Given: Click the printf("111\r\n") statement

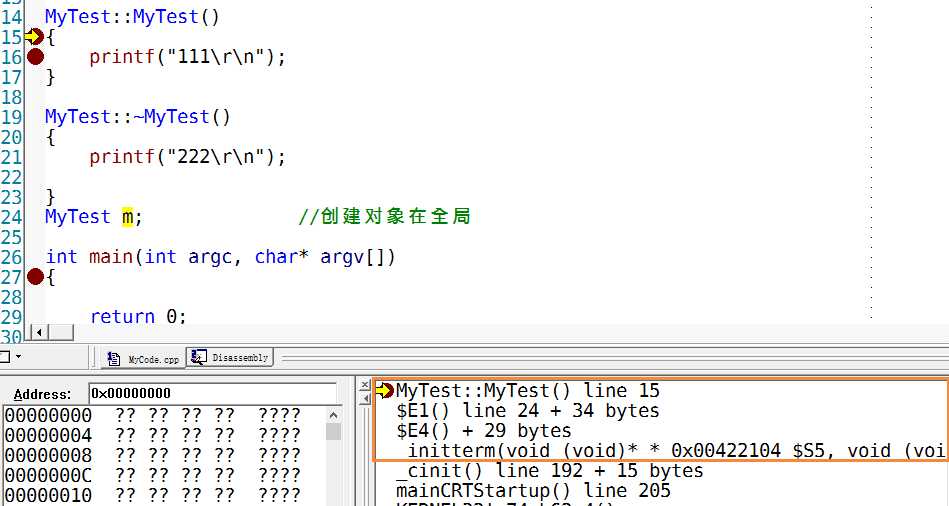Looking at the screenshot, I should (x=187, y=57).
